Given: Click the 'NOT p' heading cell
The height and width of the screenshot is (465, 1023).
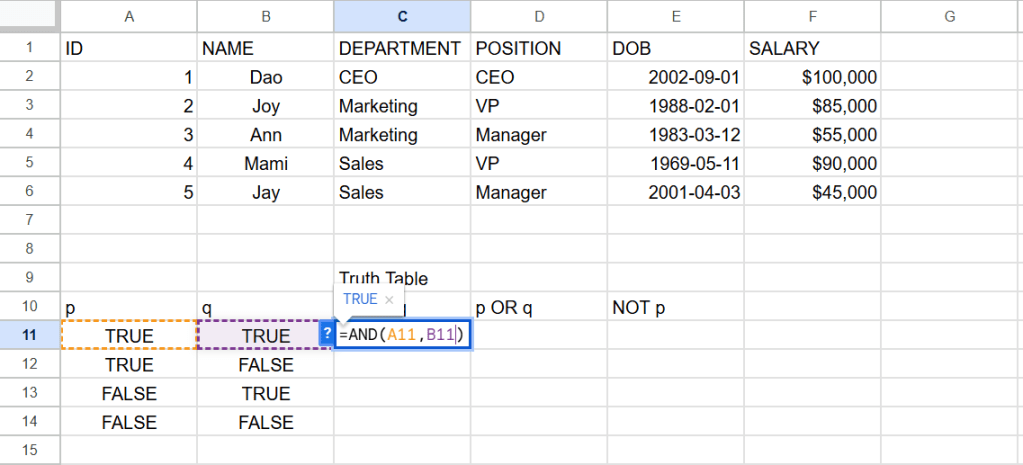Looking at the screenshot, I should coord(675,307).
